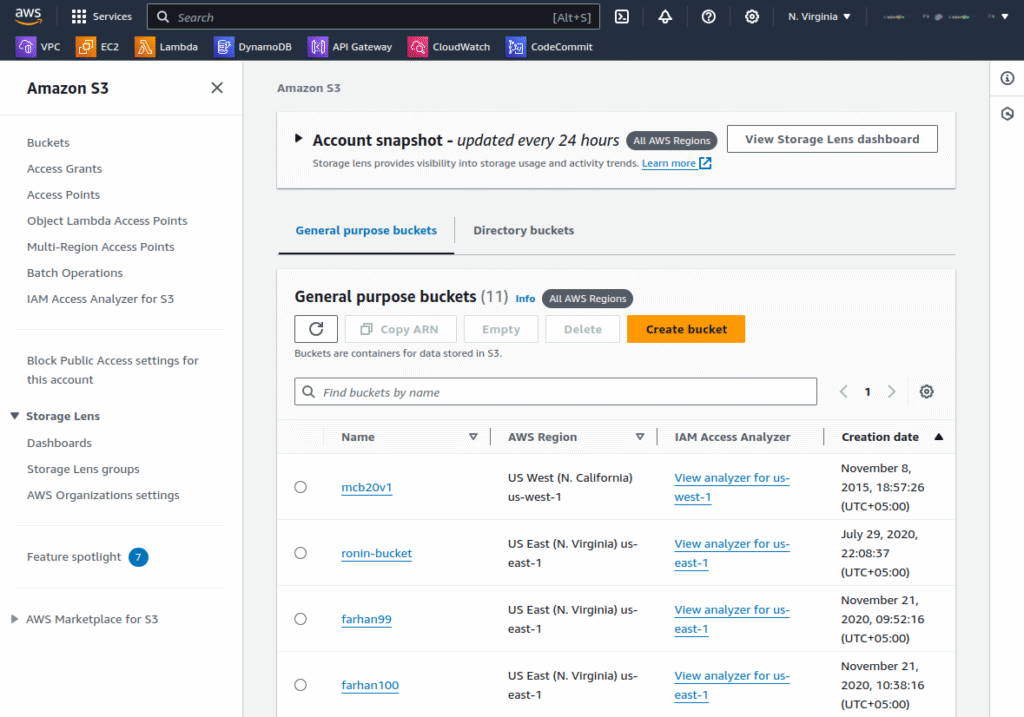The width and height of the screenshot is (1024, 717).
Task: Refresh the bucket list
Action: tap(316, 329)
